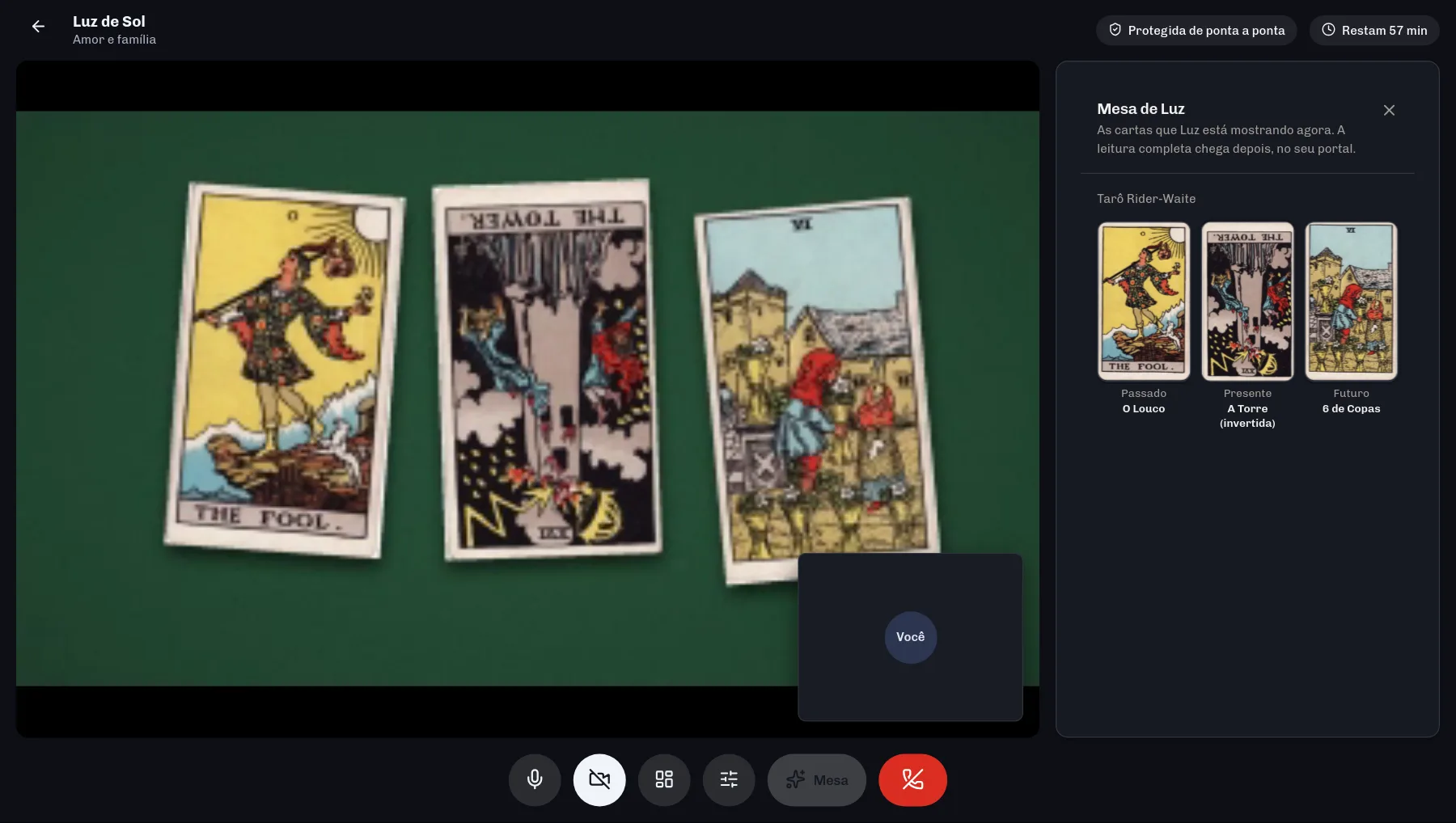Screen dimensions: 1456x823
Task: Open the O Louco card thumbnail
Action: click(x=1144, y=301)
